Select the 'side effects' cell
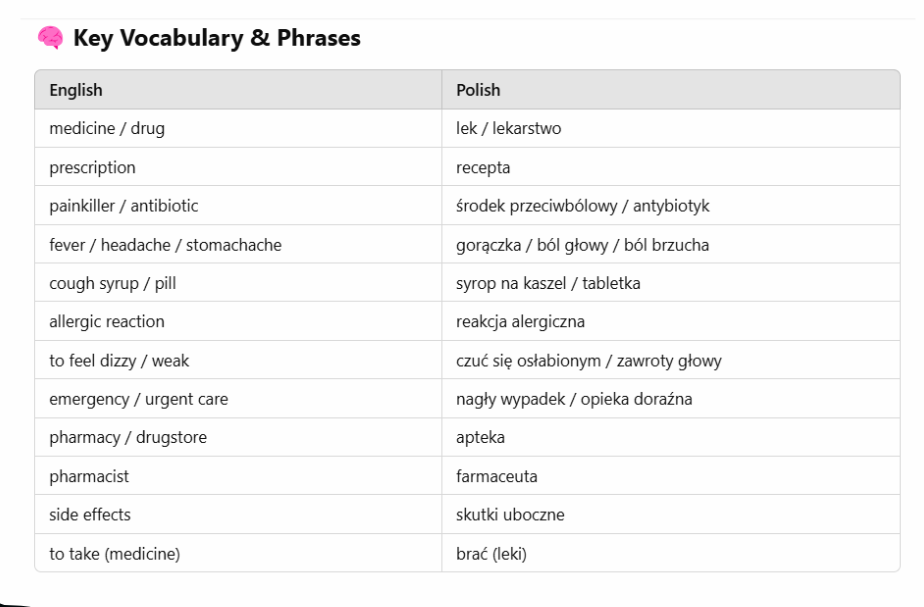This screenshot has width=924, height=607. (89, 515)
